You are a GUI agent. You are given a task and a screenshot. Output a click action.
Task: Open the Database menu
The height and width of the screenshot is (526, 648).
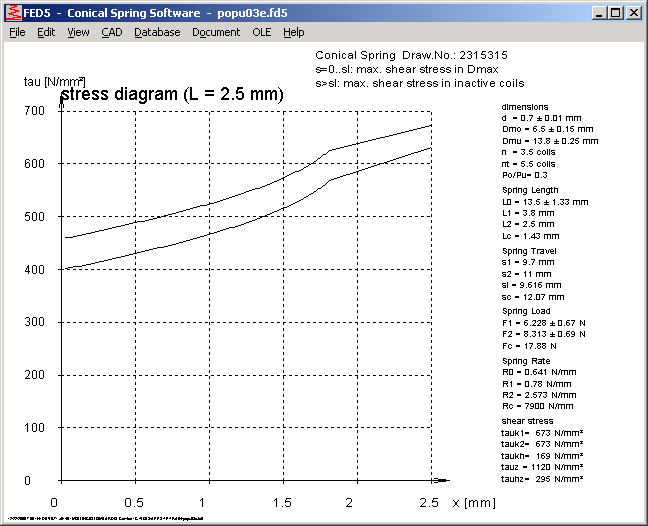(x=157, y=32)
